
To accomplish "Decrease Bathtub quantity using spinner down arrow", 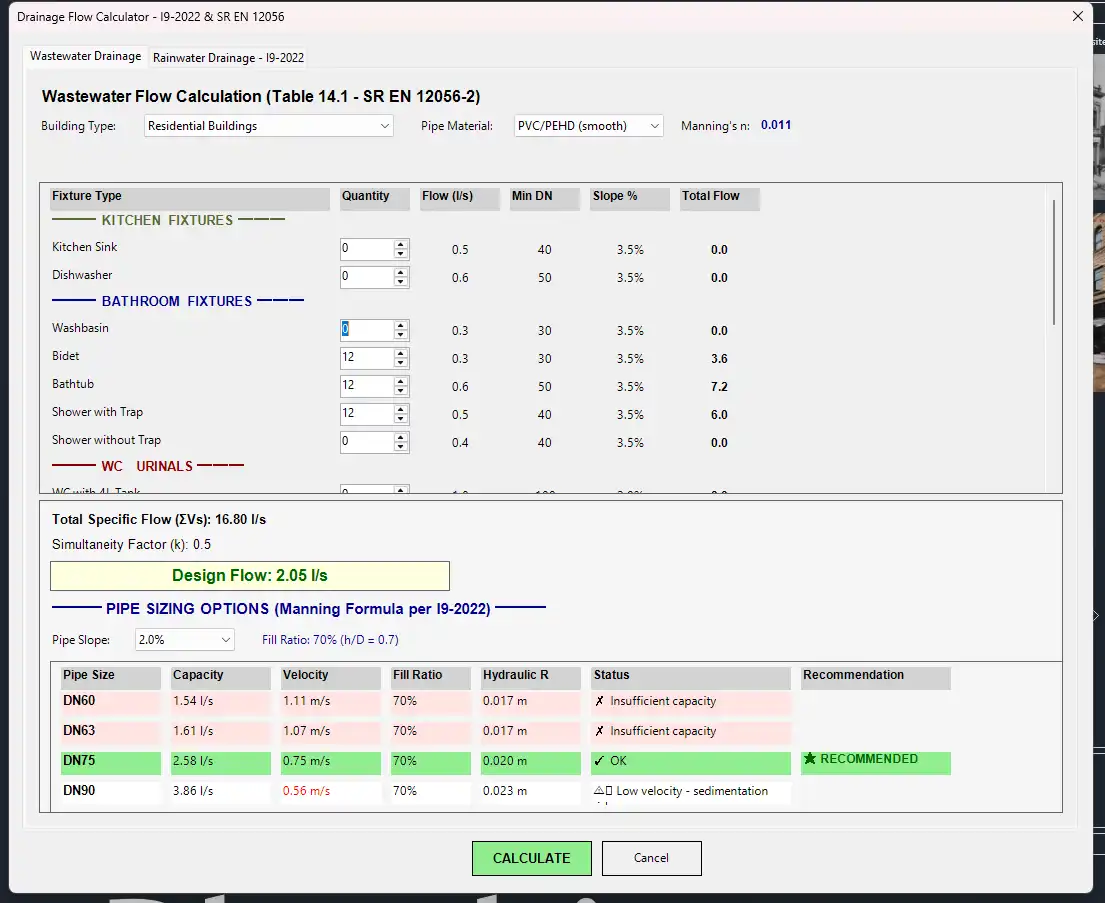I will click(x=401, y=391).
